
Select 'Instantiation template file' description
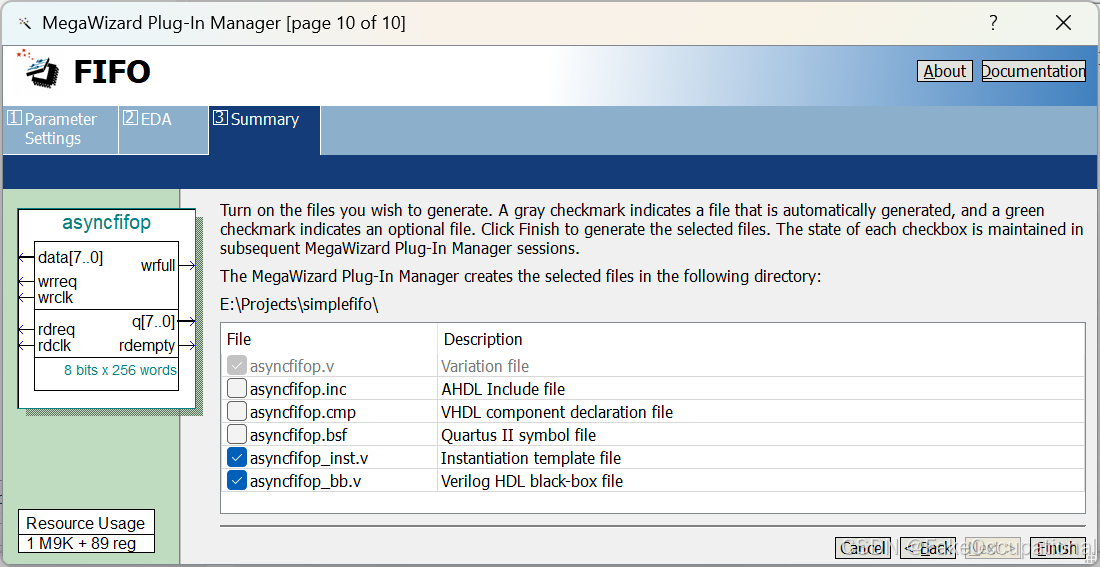click(x=531, y=458)
